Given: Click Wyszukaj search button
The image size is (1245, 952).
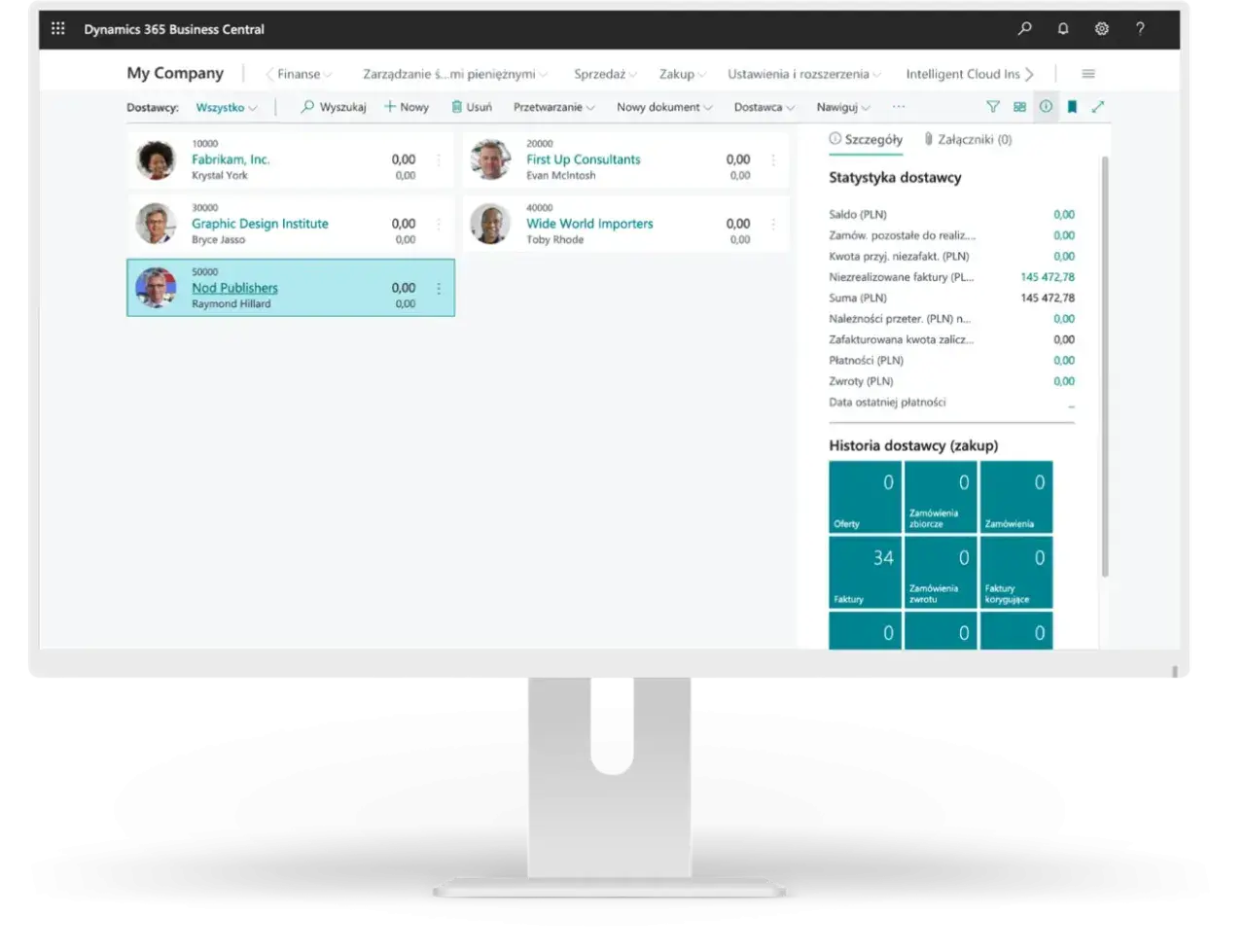Looking at the screenshot, I should (x=334, y=107).
